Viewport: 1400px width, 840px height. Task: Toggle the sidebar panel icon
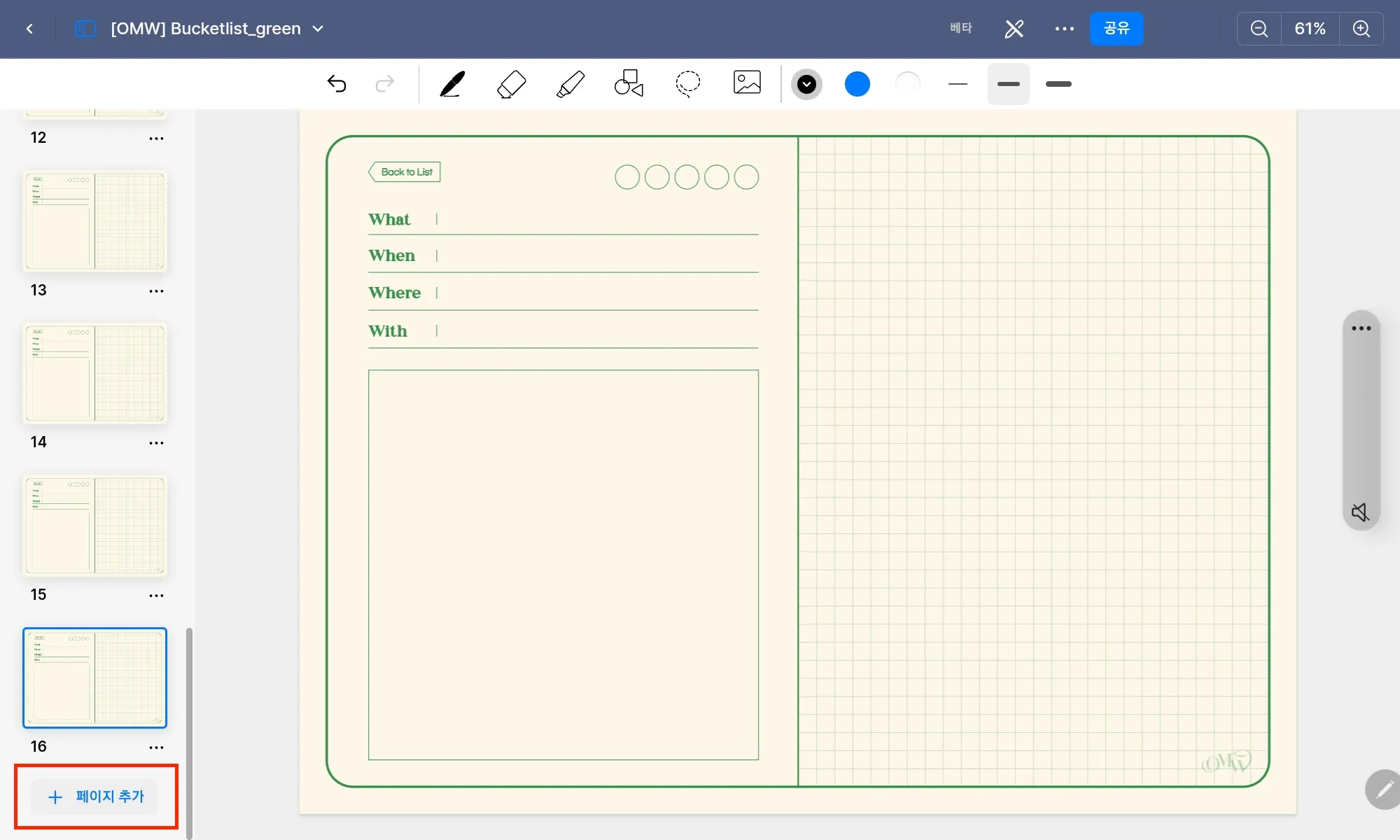point(85,29)
